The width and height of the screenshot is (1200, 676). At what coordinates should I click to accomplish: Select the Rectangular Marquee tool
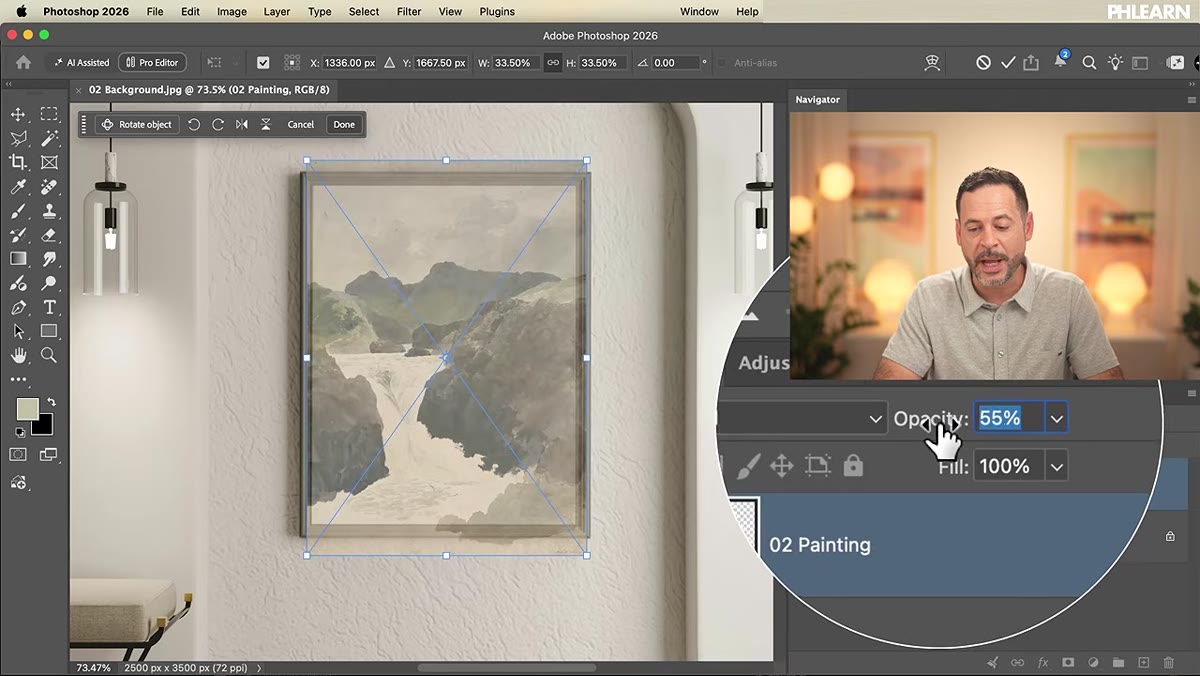(x=49, y=114)
